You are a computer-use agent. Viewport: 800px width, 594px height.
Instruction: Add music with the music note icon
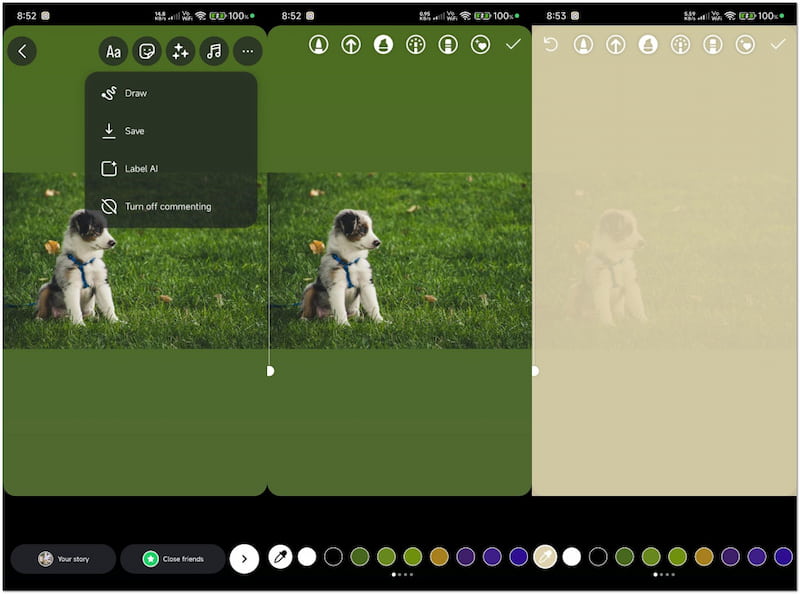click(x=214, y=52)
